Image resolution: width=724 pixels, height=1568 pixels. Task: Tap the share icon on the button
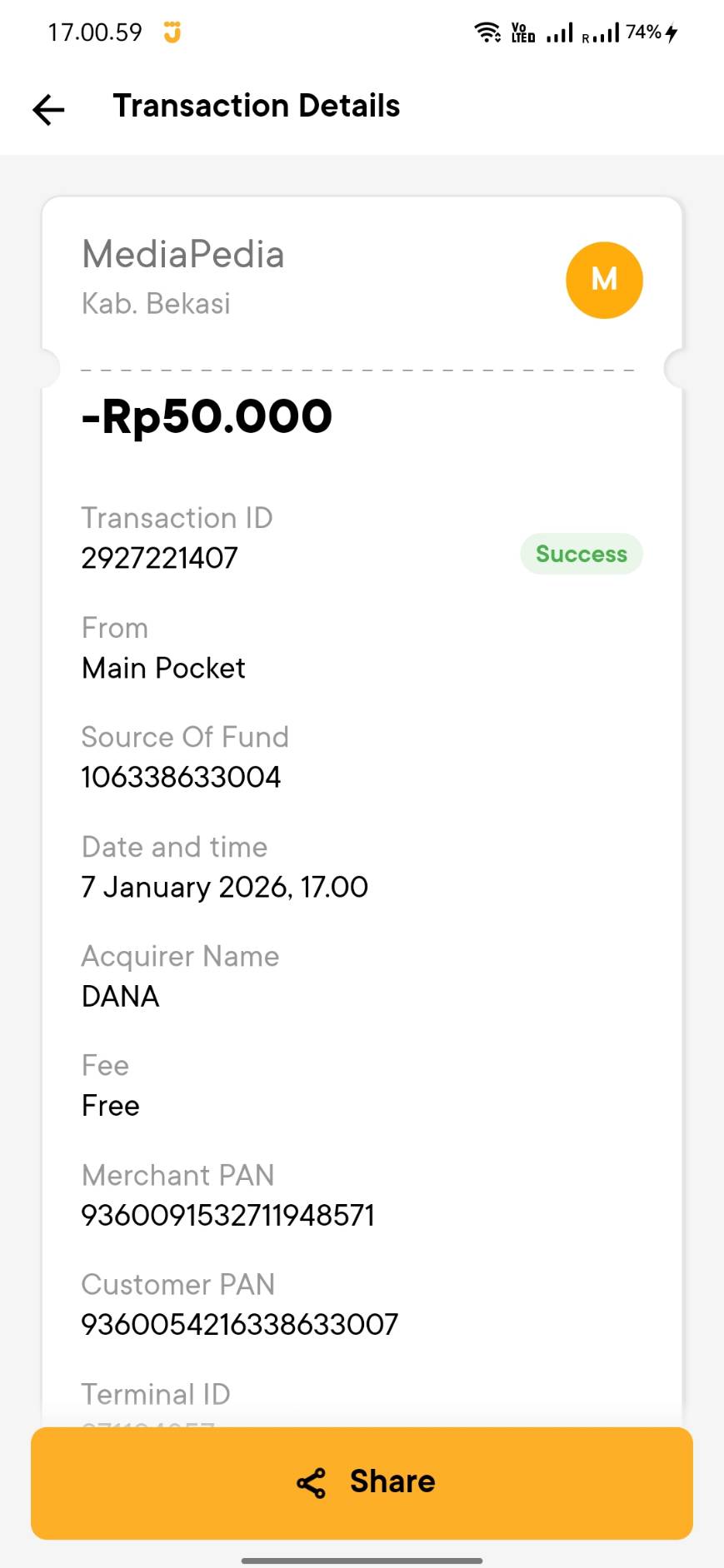point(312,1483)
